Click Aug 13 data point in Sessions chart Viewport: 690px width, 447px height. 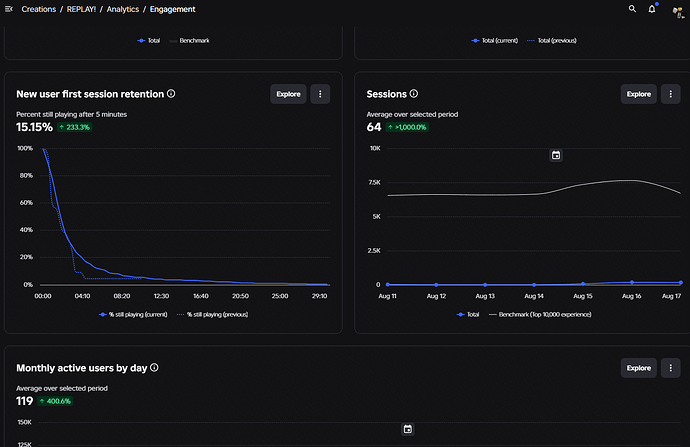tap(485, 285)
